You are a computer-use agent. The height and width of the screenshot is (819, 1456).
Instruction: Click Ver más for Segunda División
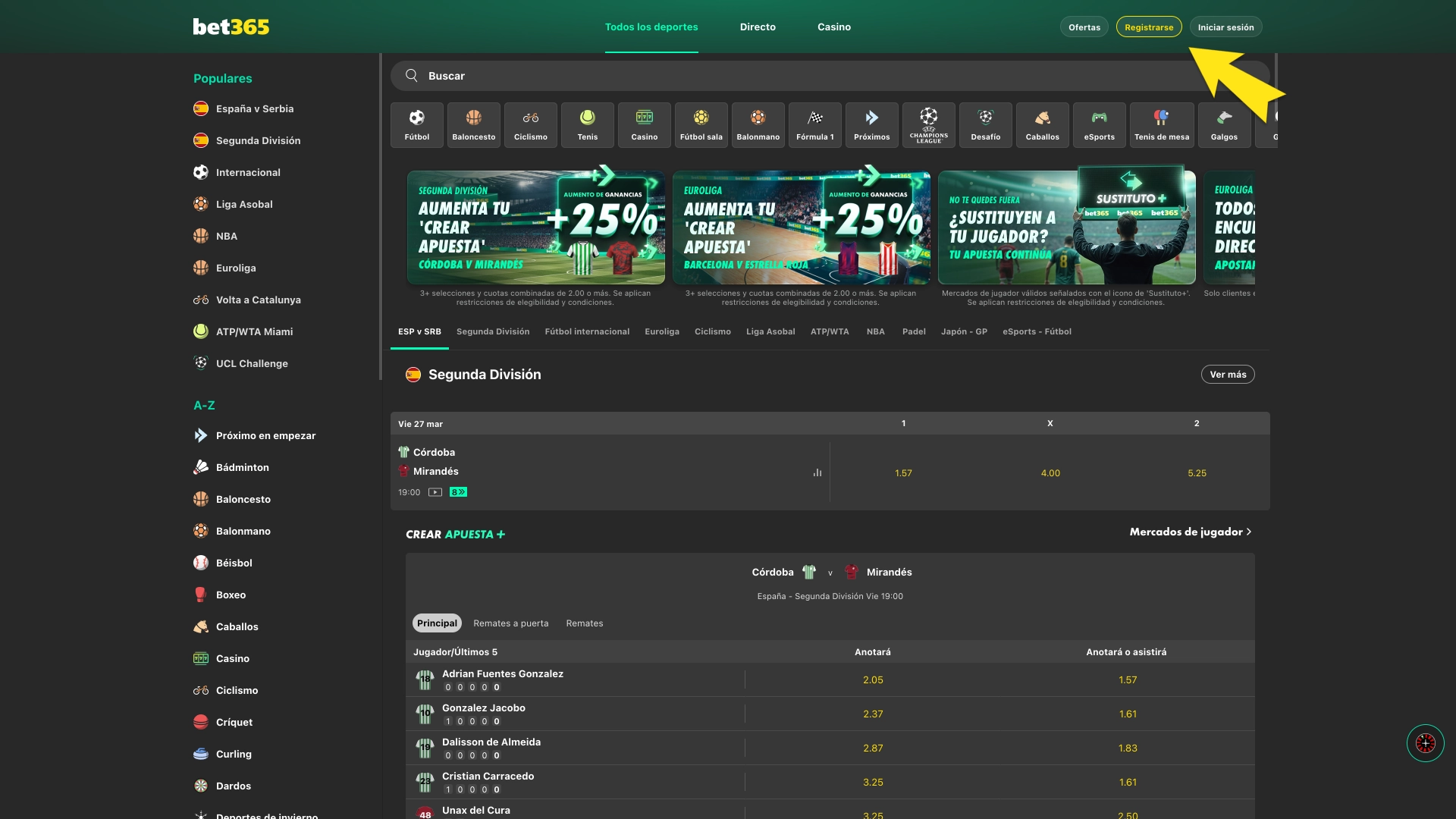(x=1228, y=375)
